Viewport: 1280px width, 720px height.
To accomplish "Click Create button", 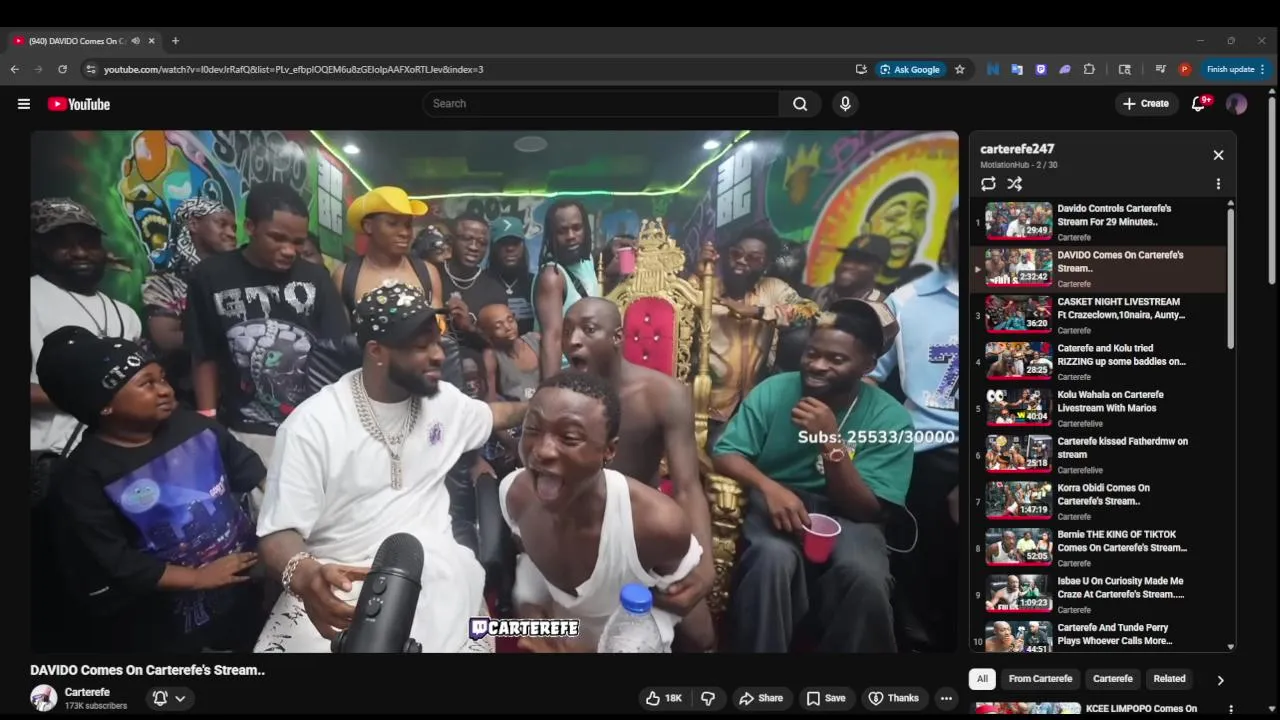I will [1146, 104].
